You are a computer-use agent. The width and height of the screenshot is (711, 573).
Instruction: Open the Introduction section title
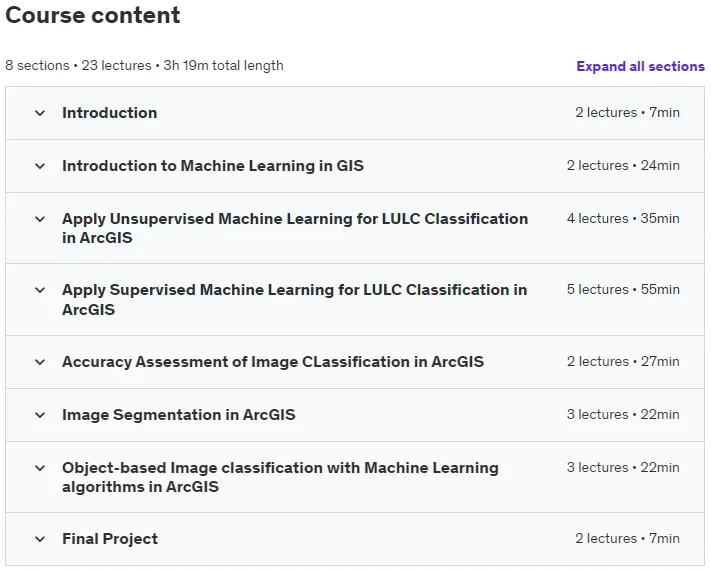pos(109,113)
